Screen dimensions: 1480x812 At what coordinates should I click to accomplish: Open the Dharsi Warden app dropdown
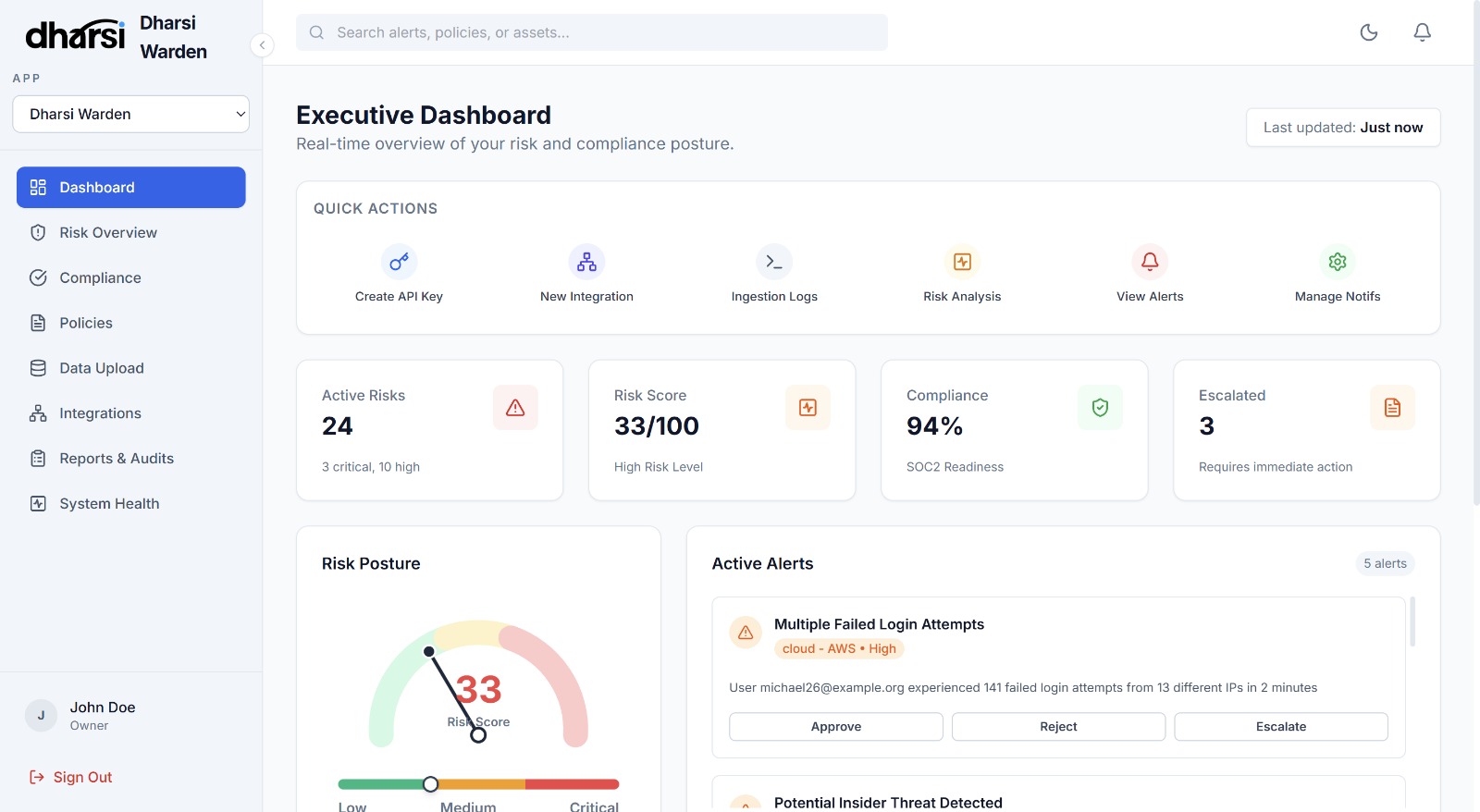click(x=130, y=114)
